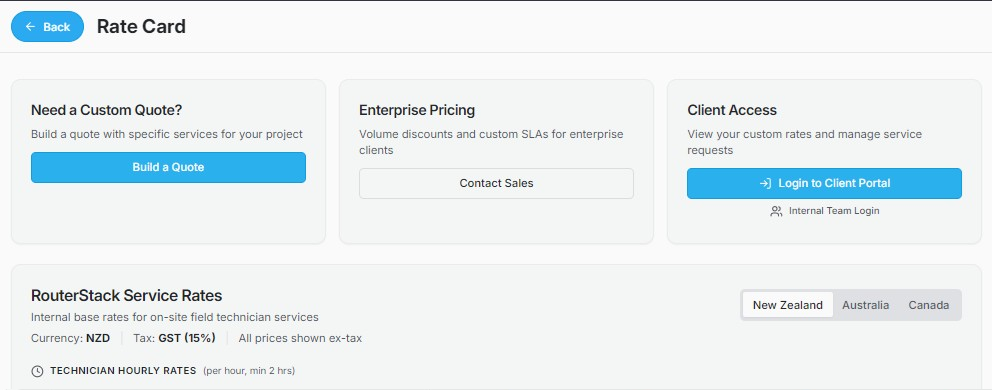Screen dimensions: 992x390
Task: Click the Rate Card page title
Action: (x=141, y=27)
